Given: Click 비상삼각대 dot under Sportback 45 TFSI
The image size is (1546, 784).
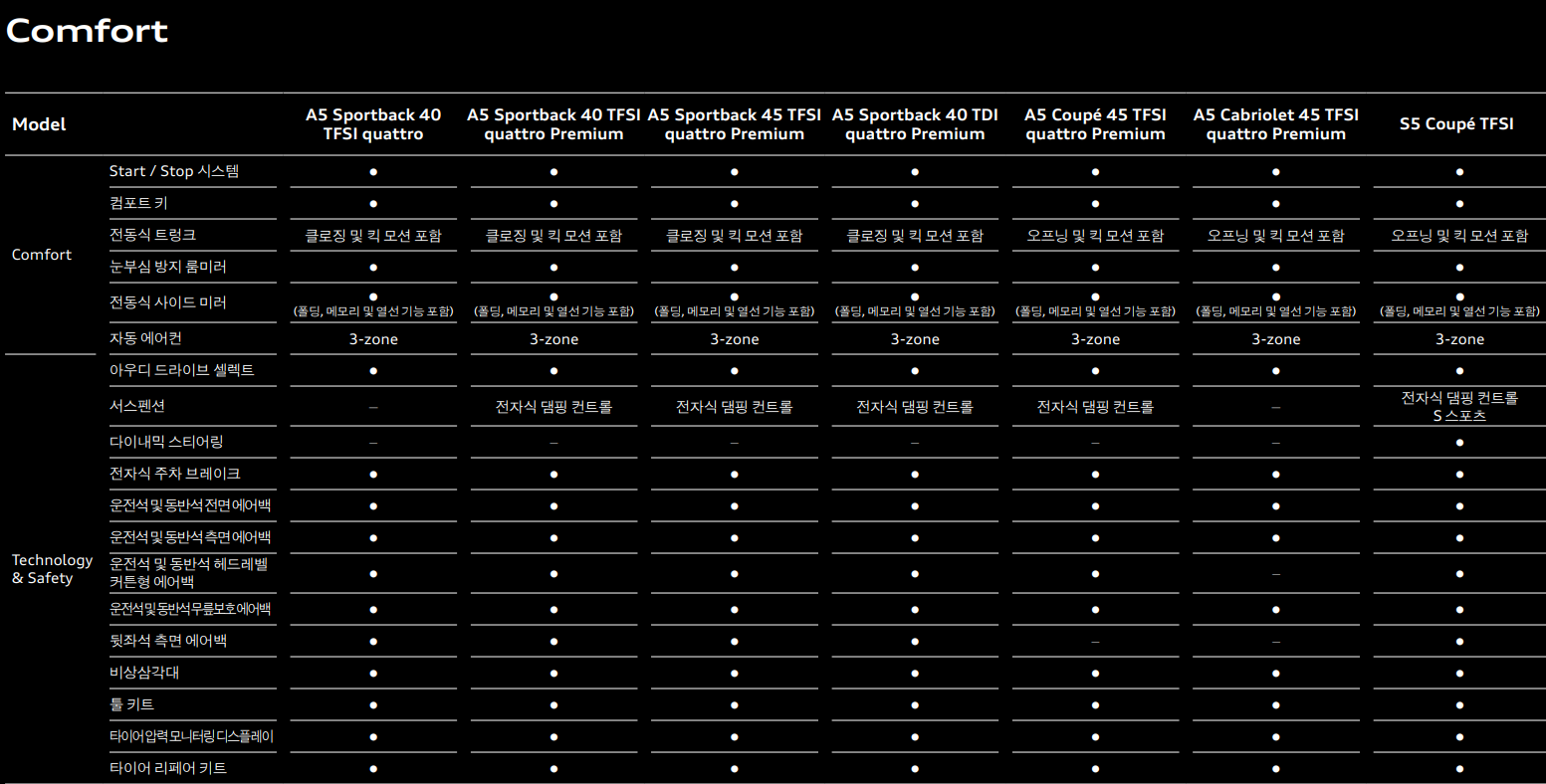Looking at the screenshot, I should [x=735, y=673].
